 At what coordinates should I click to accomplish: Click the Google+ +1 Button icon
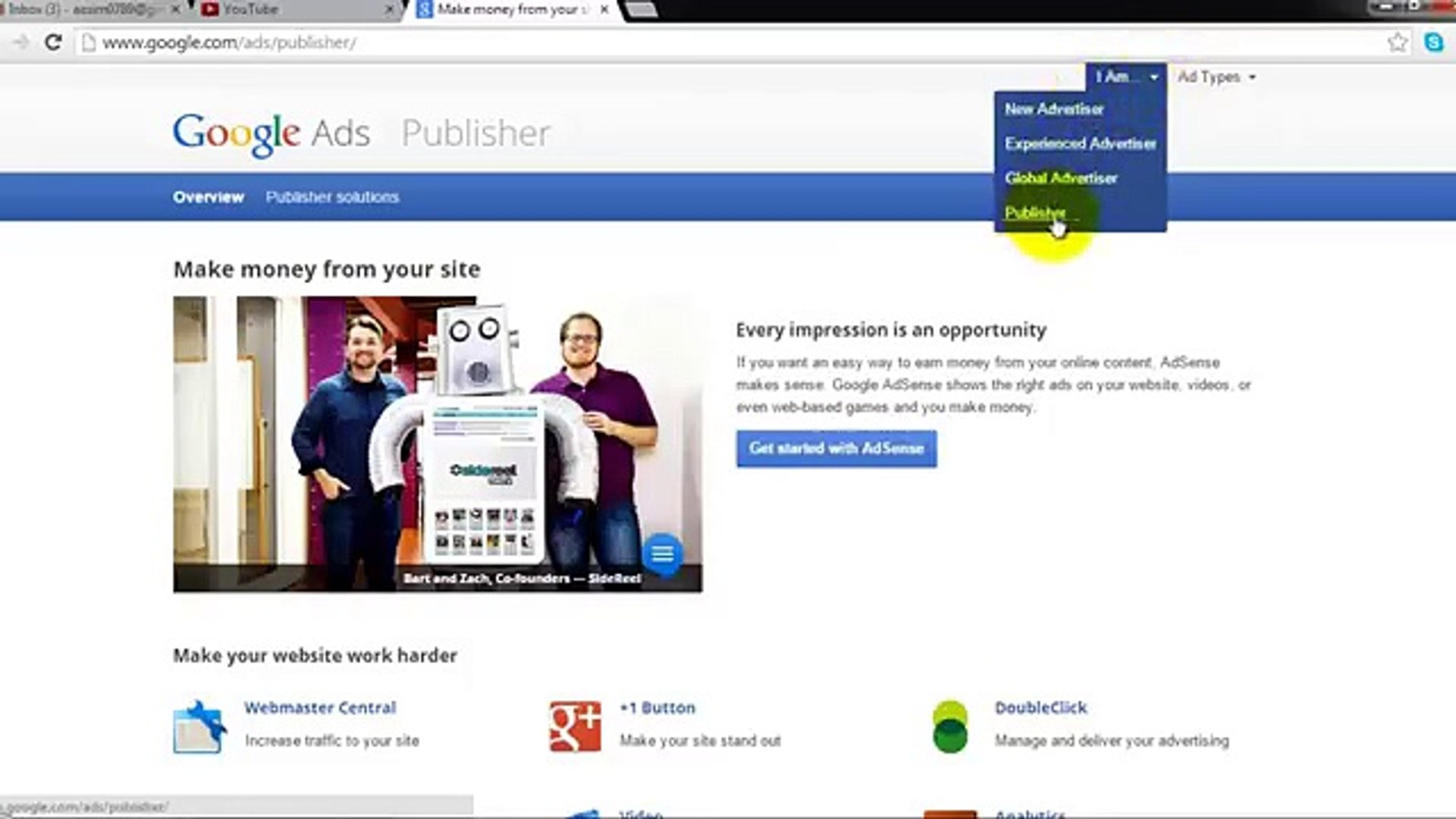pyautogui.click(x=575, y=726)
